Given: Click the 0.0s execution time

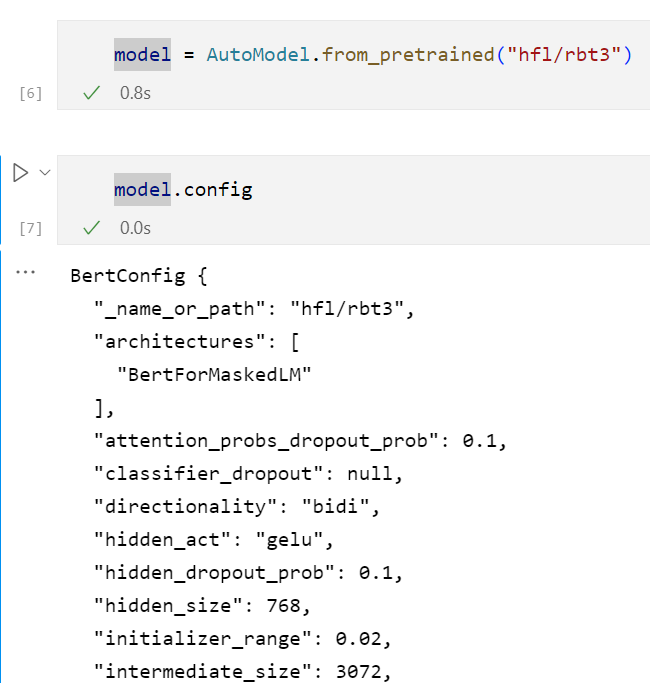Looking at the screenshot, I should [135, 228].
